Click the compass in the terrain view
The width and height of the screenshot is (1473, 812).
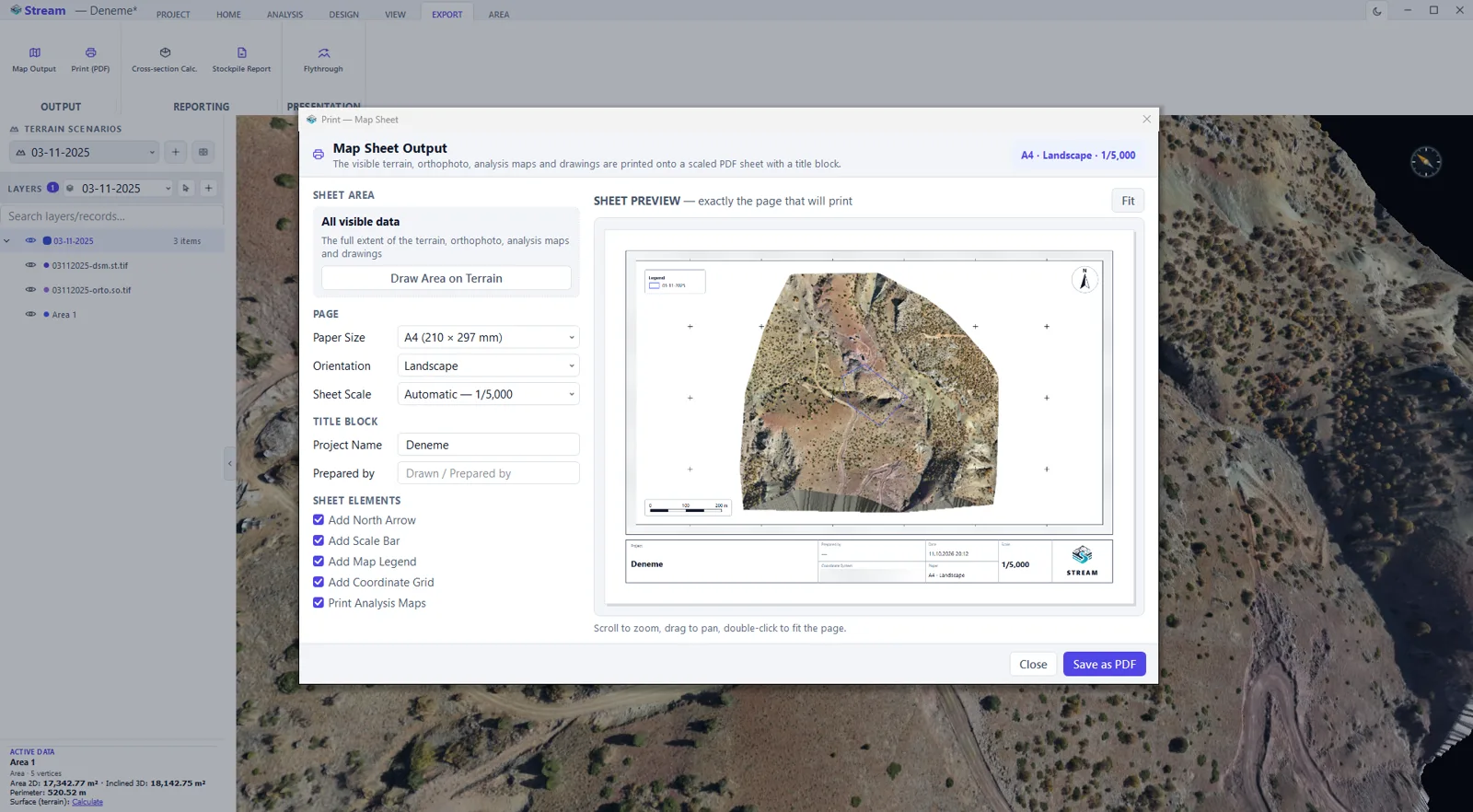coord(1426,162)
